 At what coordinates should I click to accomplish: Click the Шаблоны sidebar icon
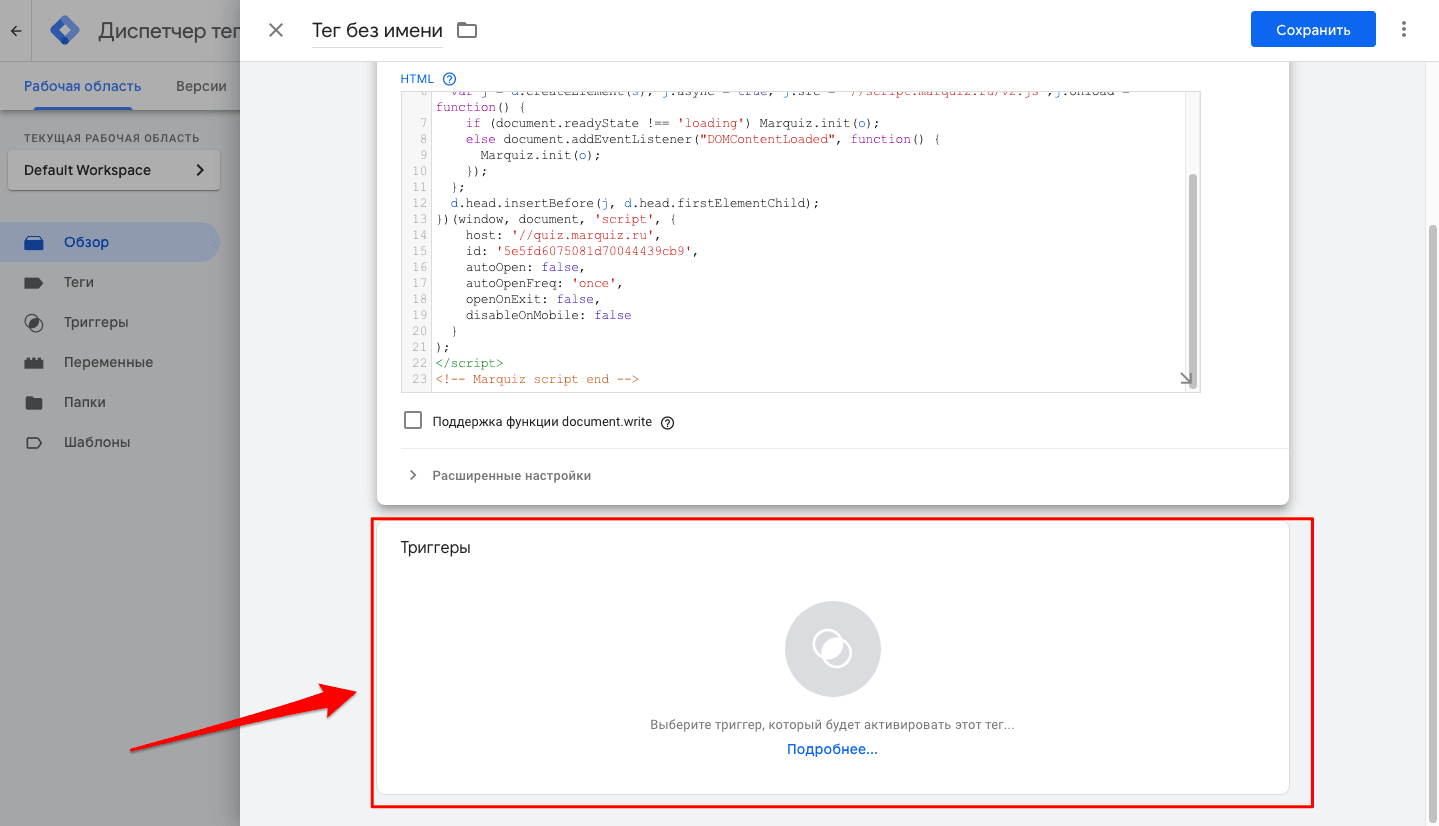coord(35,442)
